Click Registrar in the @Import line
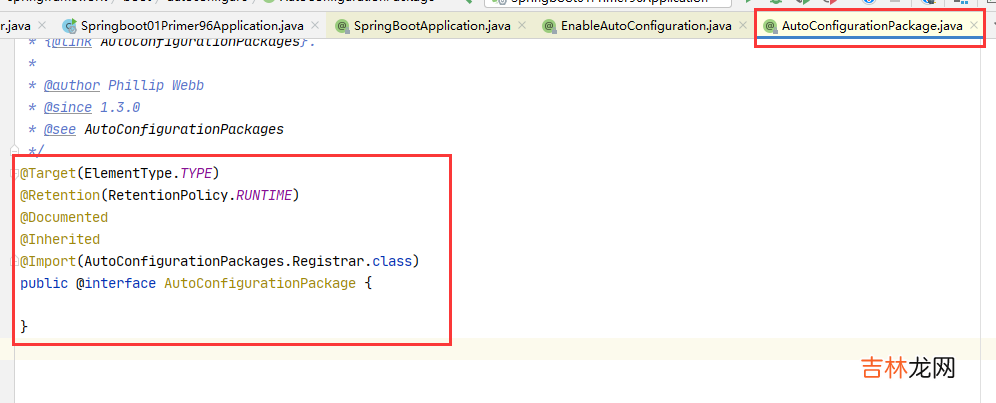This screenshot has height=403, width=996. [x=325, y=261]
